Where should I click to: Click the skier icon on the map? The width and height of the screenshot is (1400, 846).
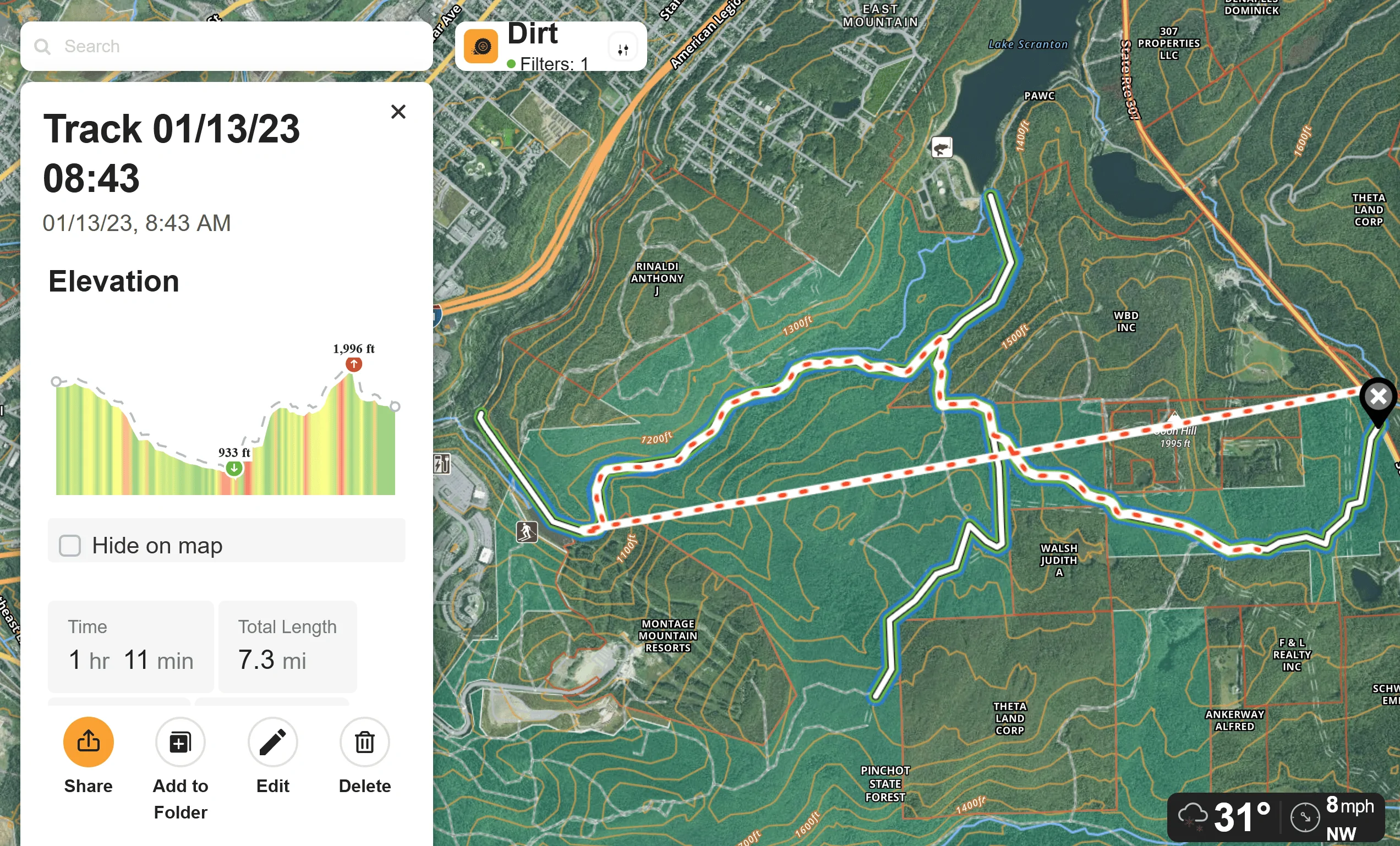[527, 532]
